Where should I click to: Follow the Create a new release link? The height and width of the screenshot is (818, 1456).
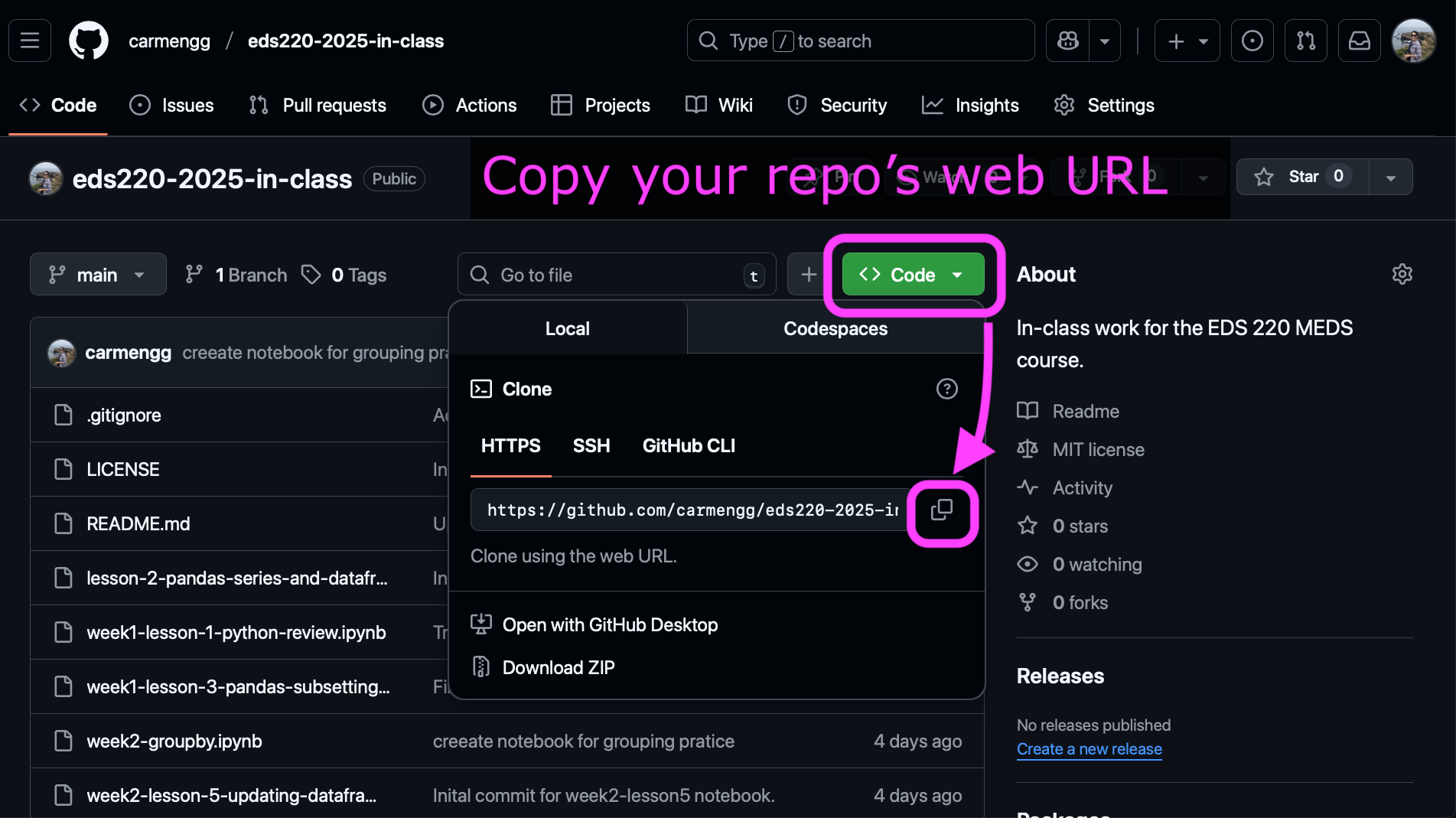point(1089,749)
